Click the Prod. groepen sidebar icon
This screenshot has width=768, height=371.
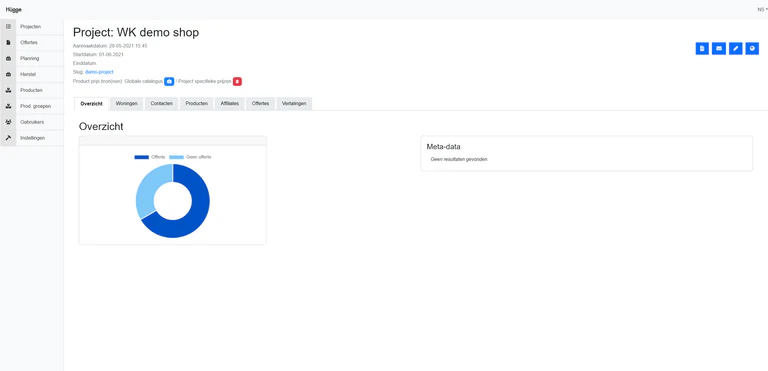[8, 106]
